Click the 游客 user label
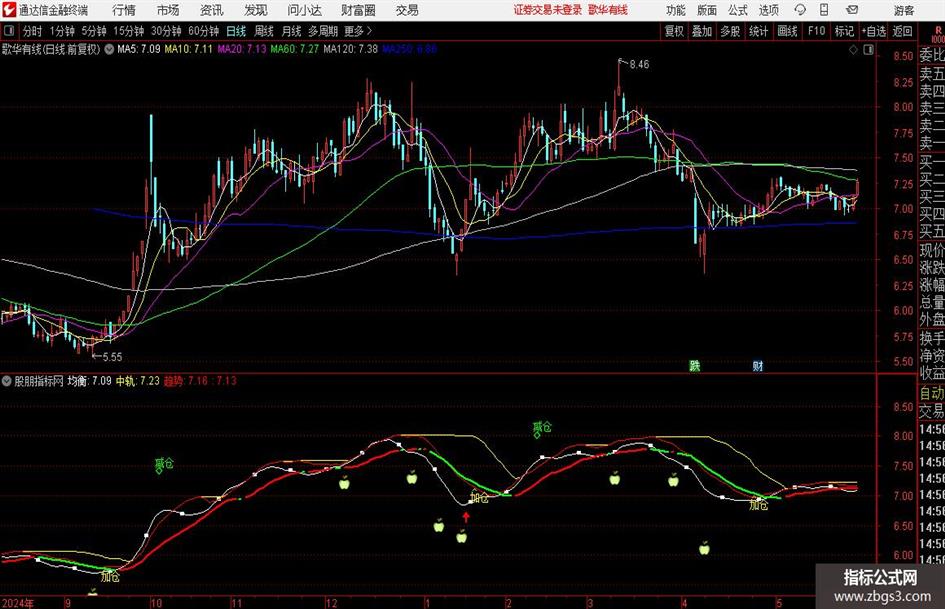 [904, 10]
